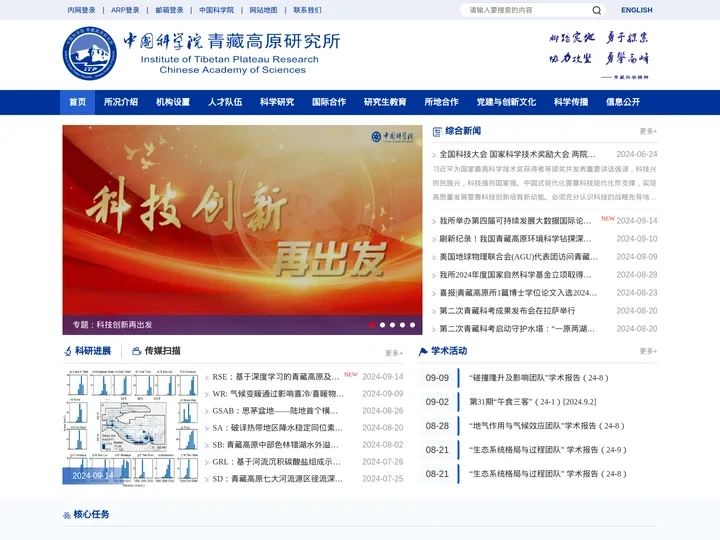The width and height of the screenshot is (720, 540).
Task: Click the search magnifier icon
Action: [x=596, y=10]
